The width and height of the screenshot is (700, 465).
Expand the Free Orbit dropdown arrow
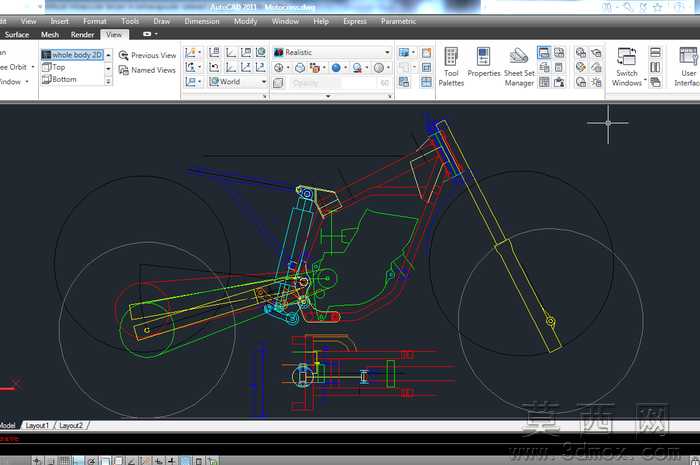click(x=33, y=67)
